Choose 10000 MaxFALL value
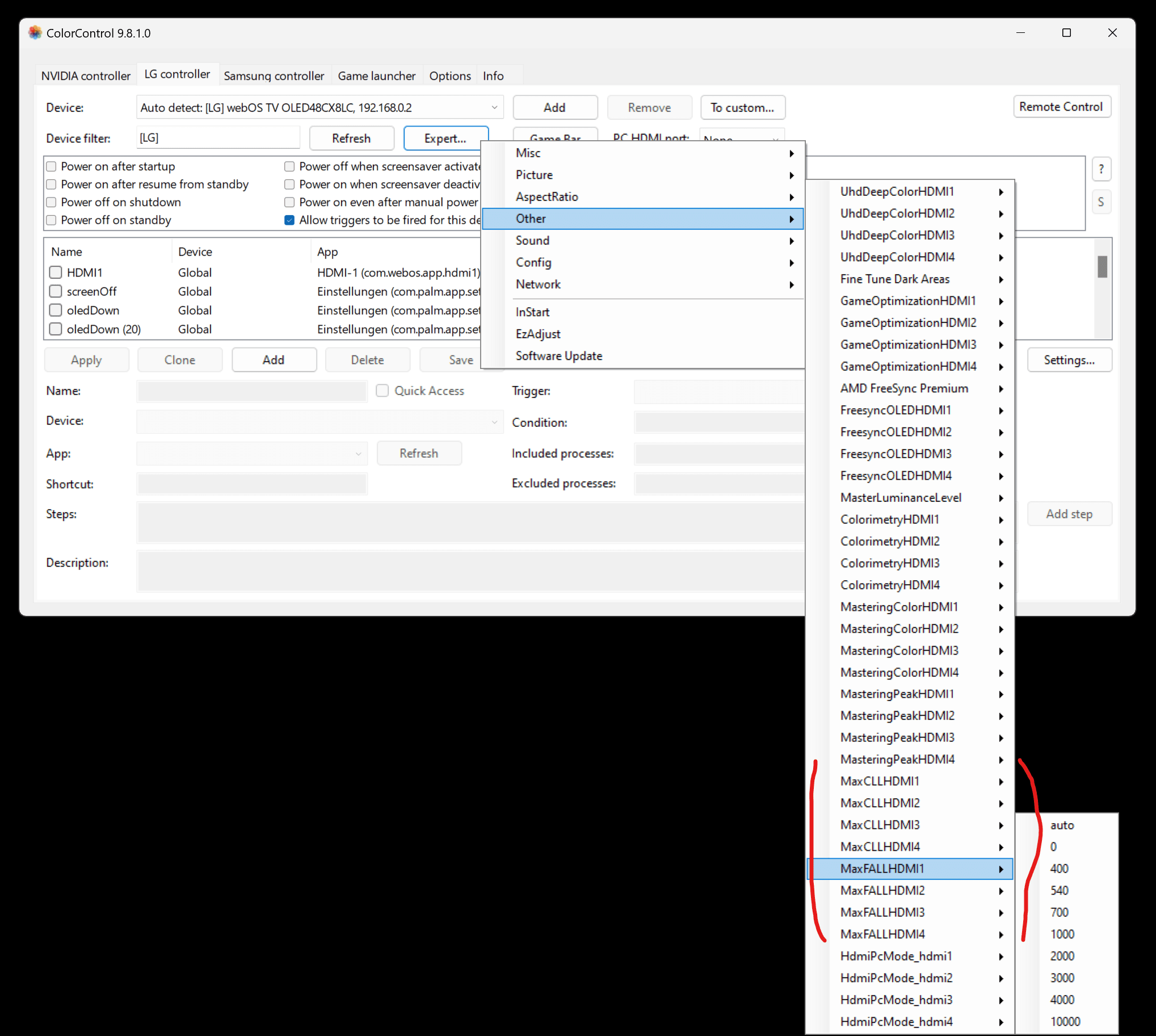 1067,1022
